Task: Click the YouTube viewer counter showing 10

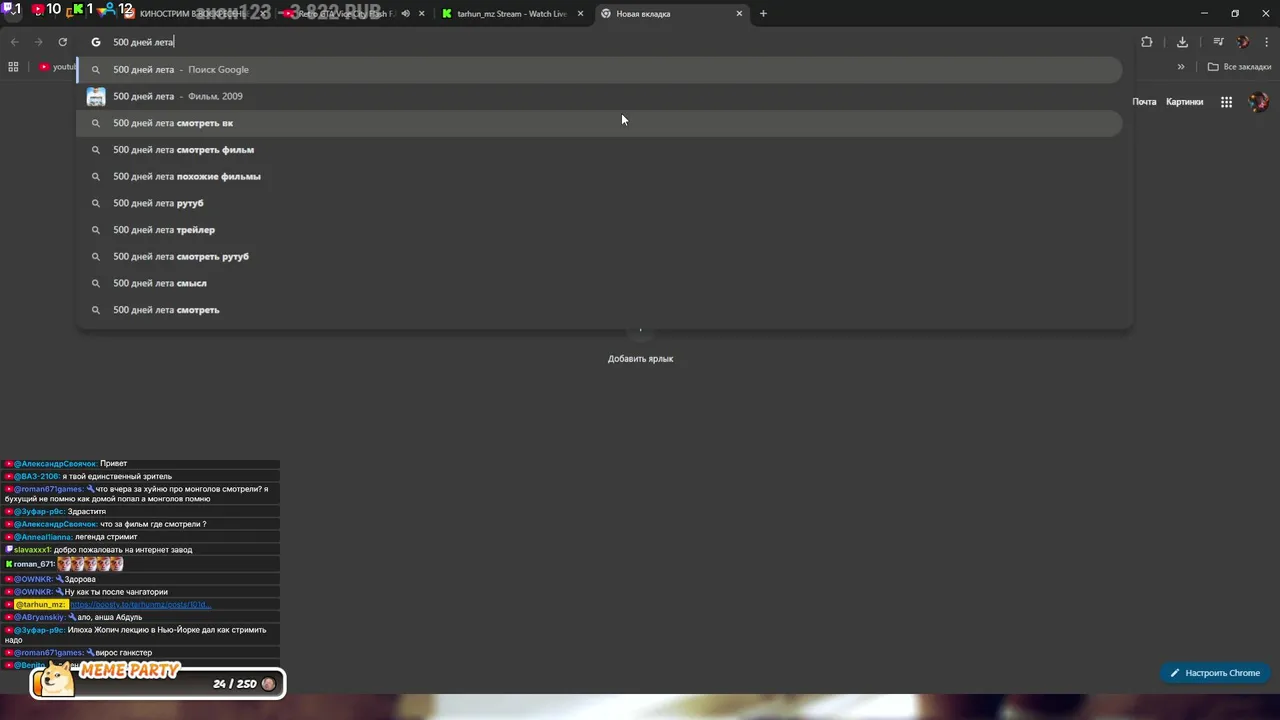Action: click(x=46, y=9)
